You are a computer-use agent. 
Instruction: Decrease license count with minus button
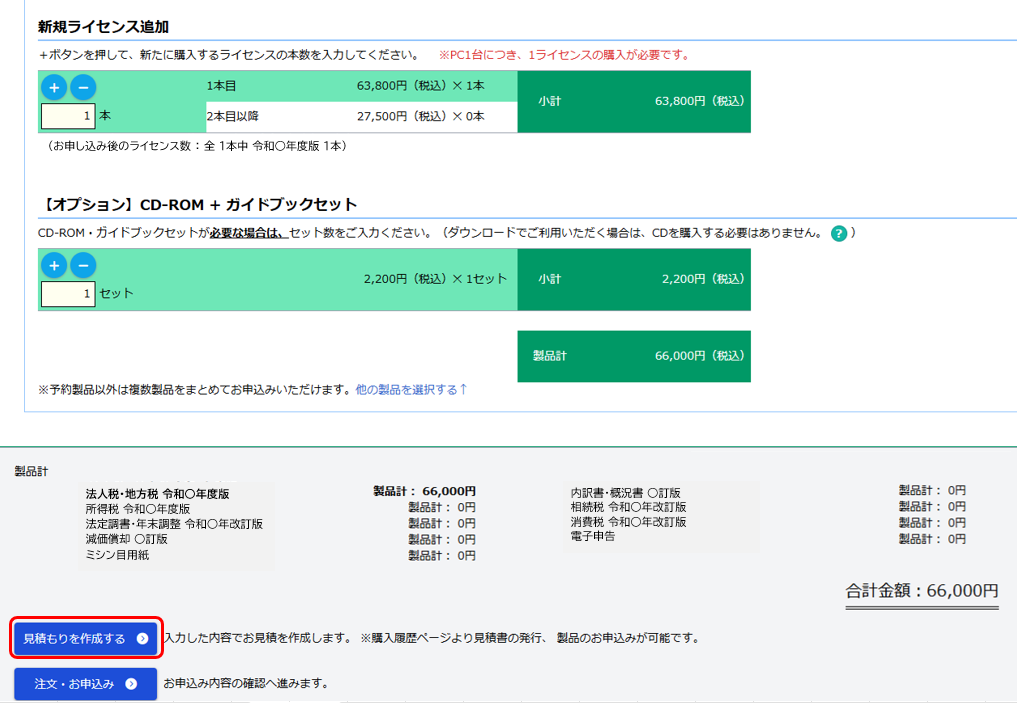tap(83, 88)
